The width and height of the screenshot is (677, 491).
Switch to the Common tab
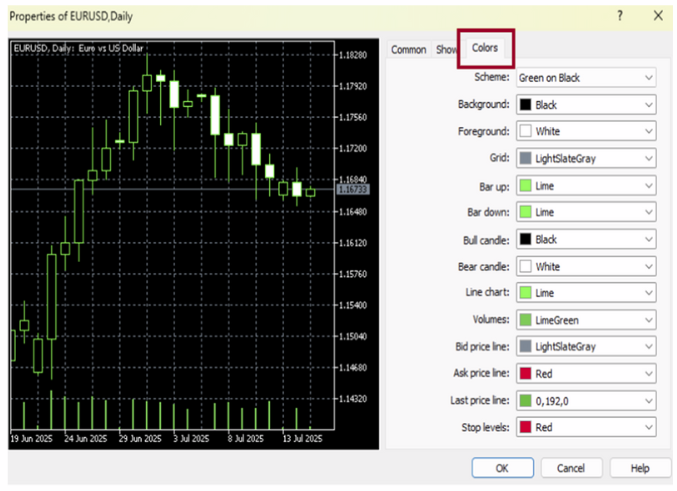tap(408, 50)
